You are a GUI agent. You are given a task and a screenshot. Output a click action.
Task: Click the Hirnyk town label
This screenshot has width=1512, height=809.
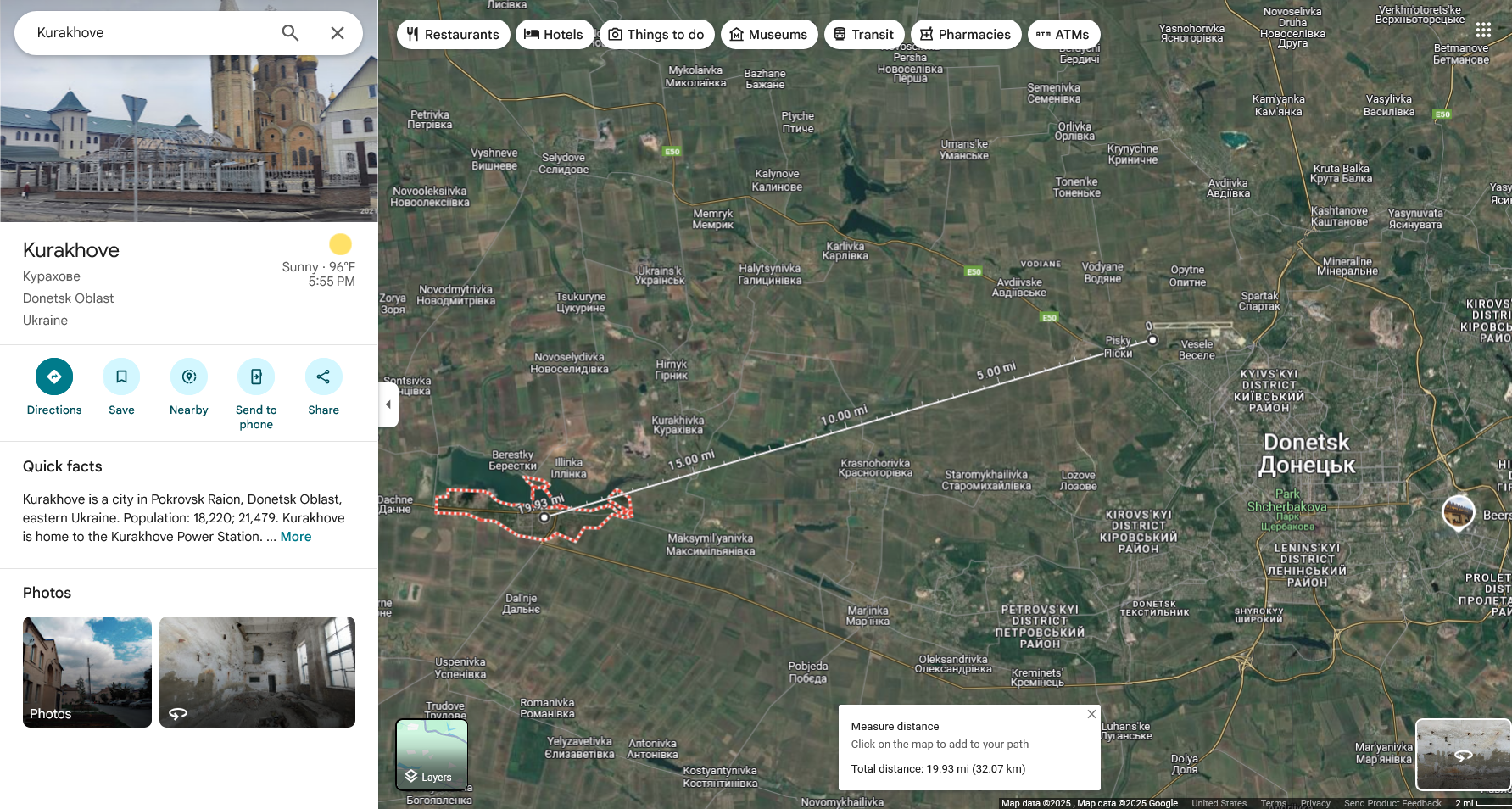tap(671, 370)
